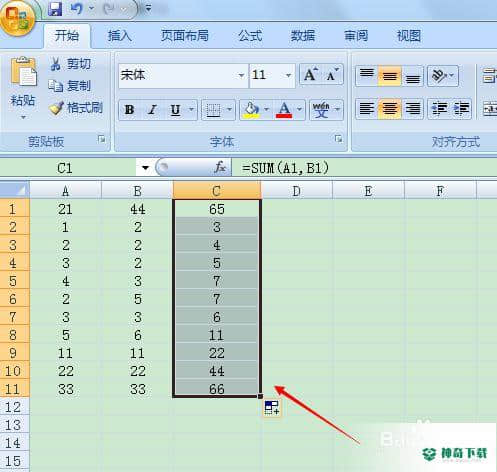This screenshot has width=497, height=472.
Task: Switch to the 插入 ribbon tab
Action: click(x=119, y=36)
